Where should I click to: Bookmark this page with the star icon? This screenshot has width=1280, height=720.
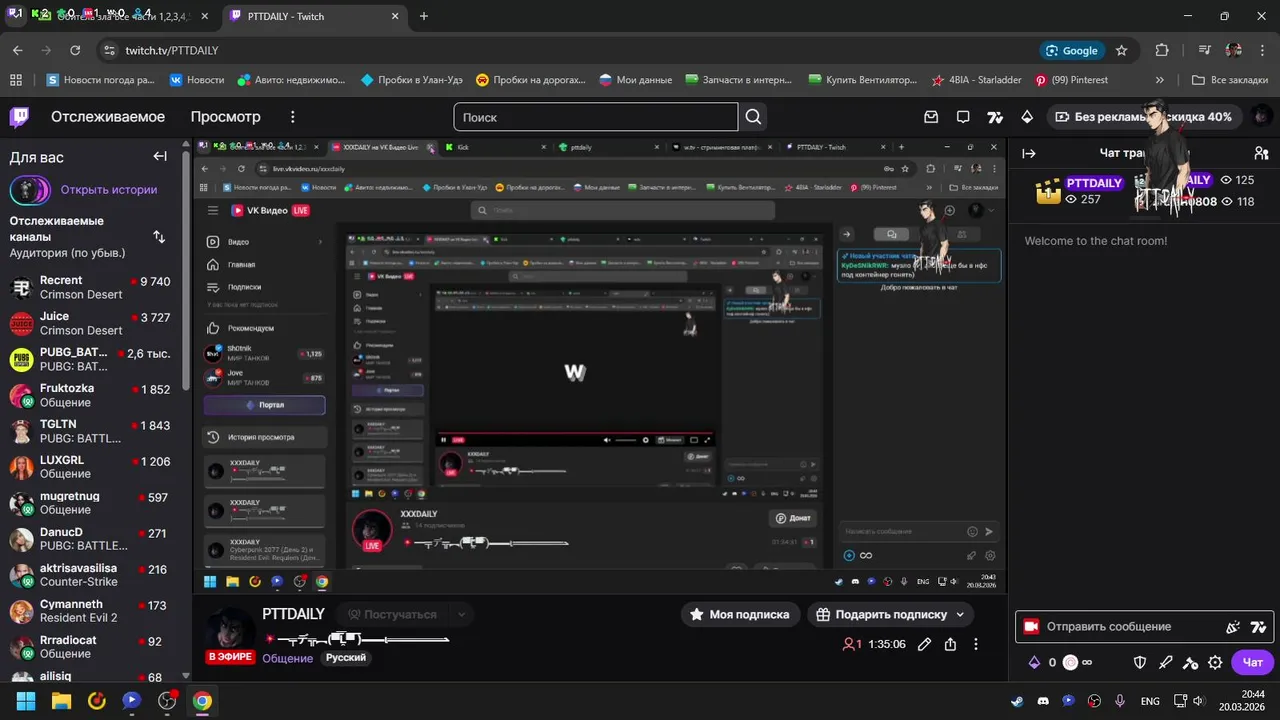pyautogui.click(x=1121, y=50)
